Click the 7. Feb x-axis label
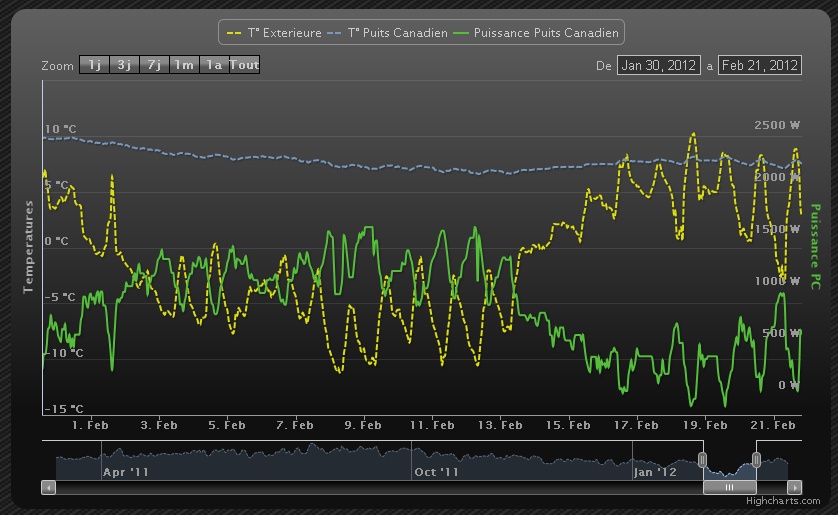Viewport: 838px width, 515px height. tap(294, 425)
